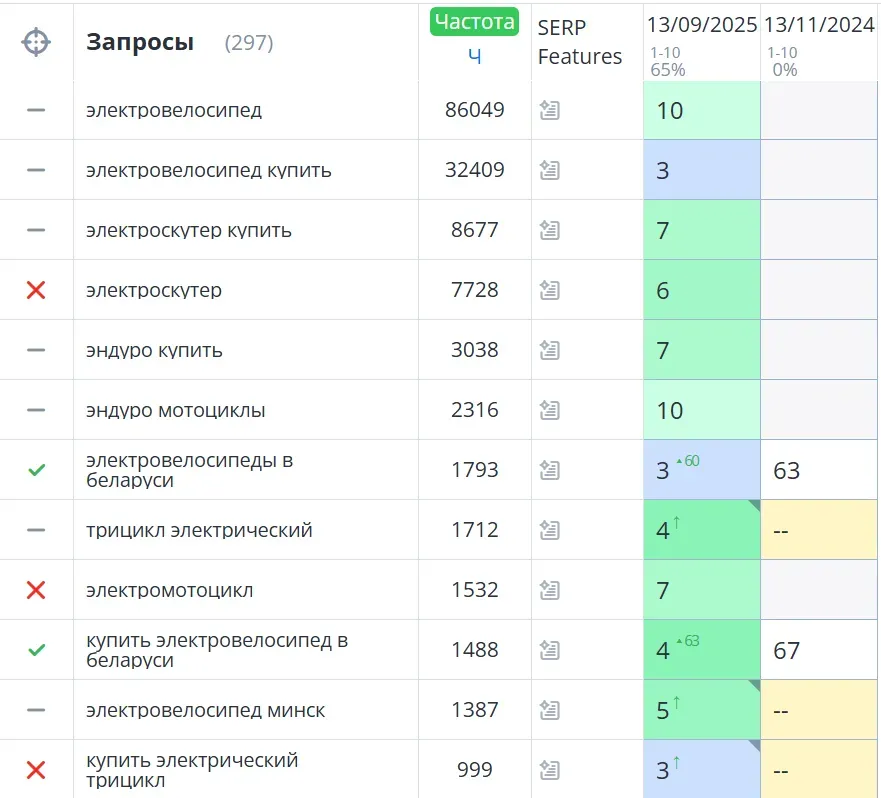881x798 pixels.
Task: Click query text электровелосипед купить
Action: [x=208, y=170]
